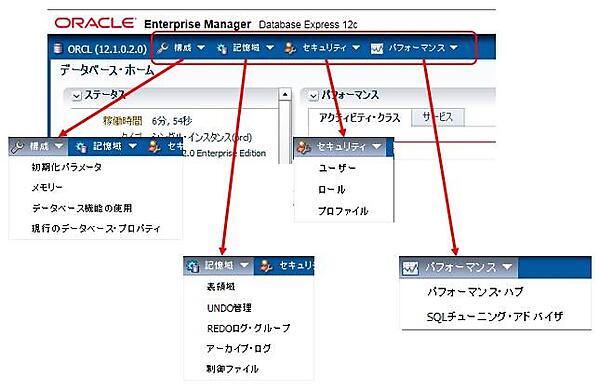Click the セキュリティ arrow above ユーザー
The width and height of the screenshot is (600, 390).
(x=377, y=146)
